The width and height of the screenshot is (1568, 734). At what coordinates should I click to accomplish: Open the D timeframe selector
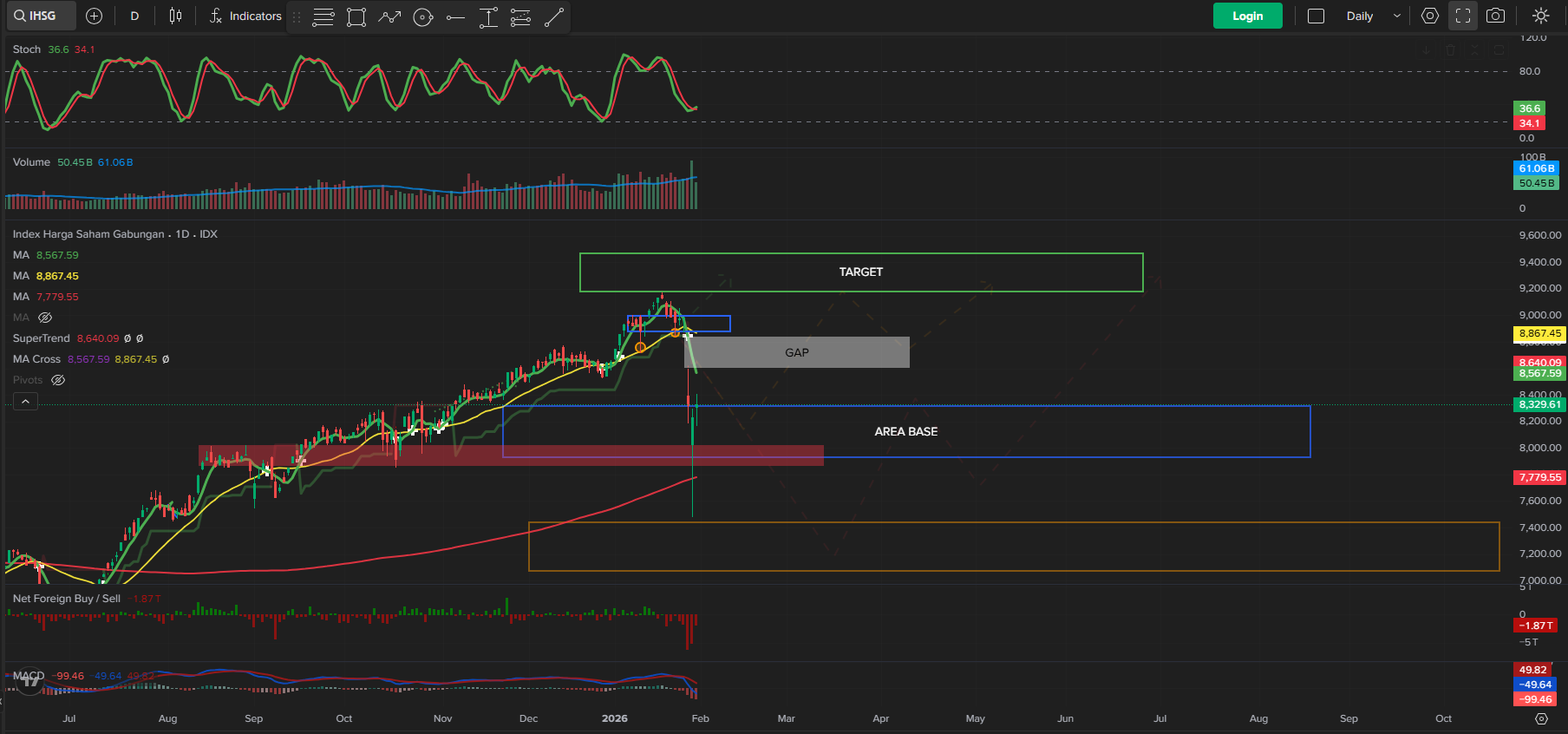pyautogui.click(x=134, y=16)
